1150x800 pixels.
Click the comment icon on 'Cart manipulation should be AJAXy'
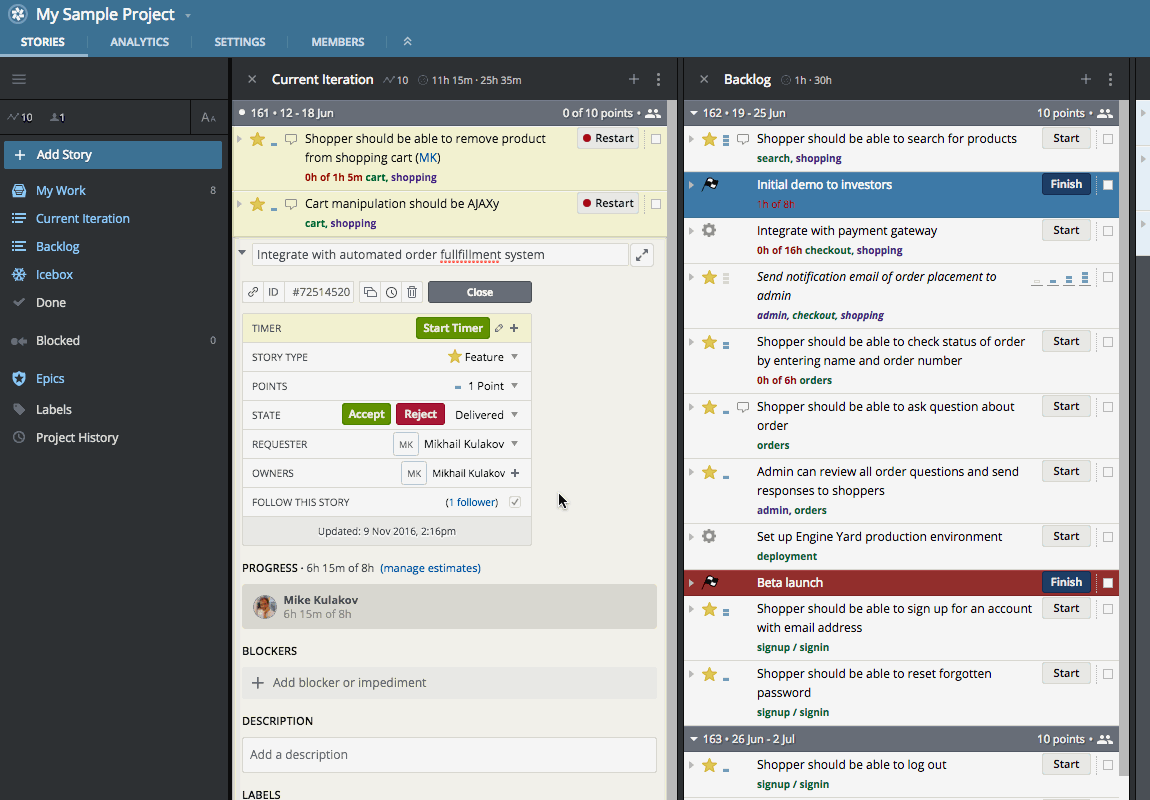coord(291,204)
